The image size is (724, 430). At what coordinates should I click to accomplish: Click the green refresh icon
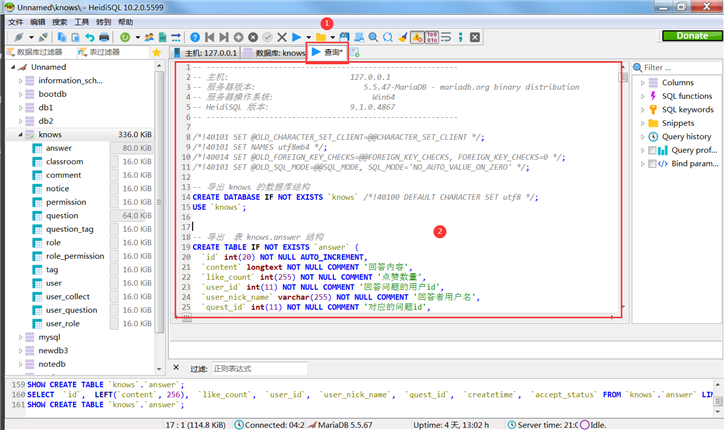tap(125, 37)
